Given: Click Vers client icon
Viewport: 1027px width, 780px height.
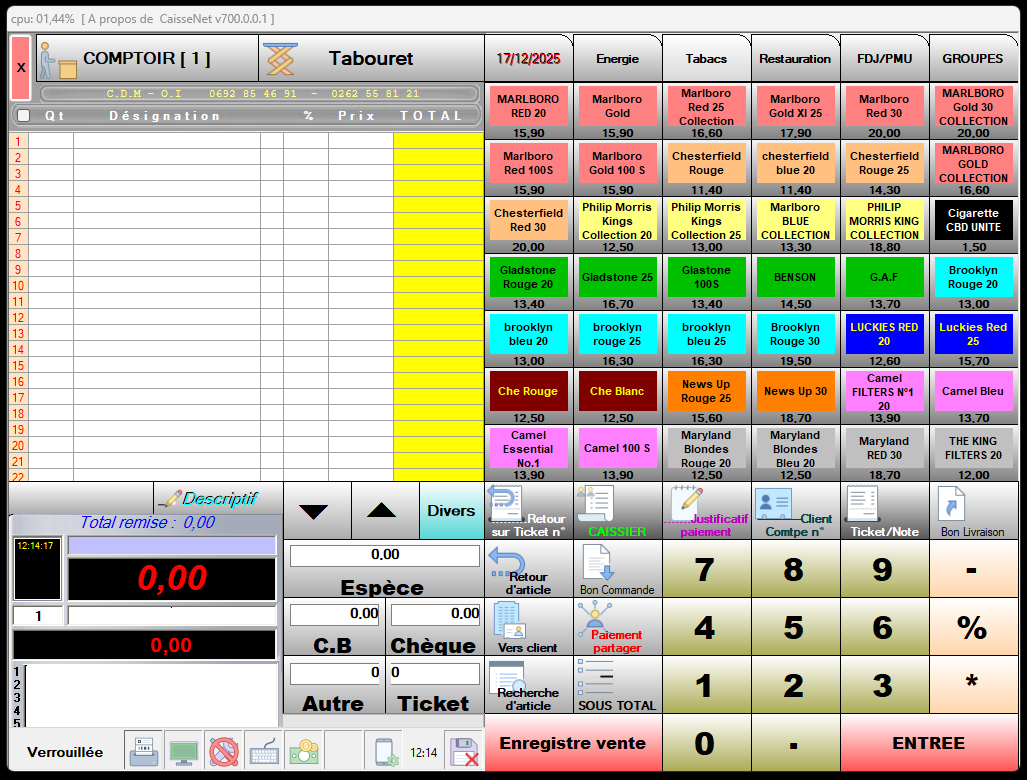Looking at the screenshot, I should pyautogui.click(x=529, y=627).
